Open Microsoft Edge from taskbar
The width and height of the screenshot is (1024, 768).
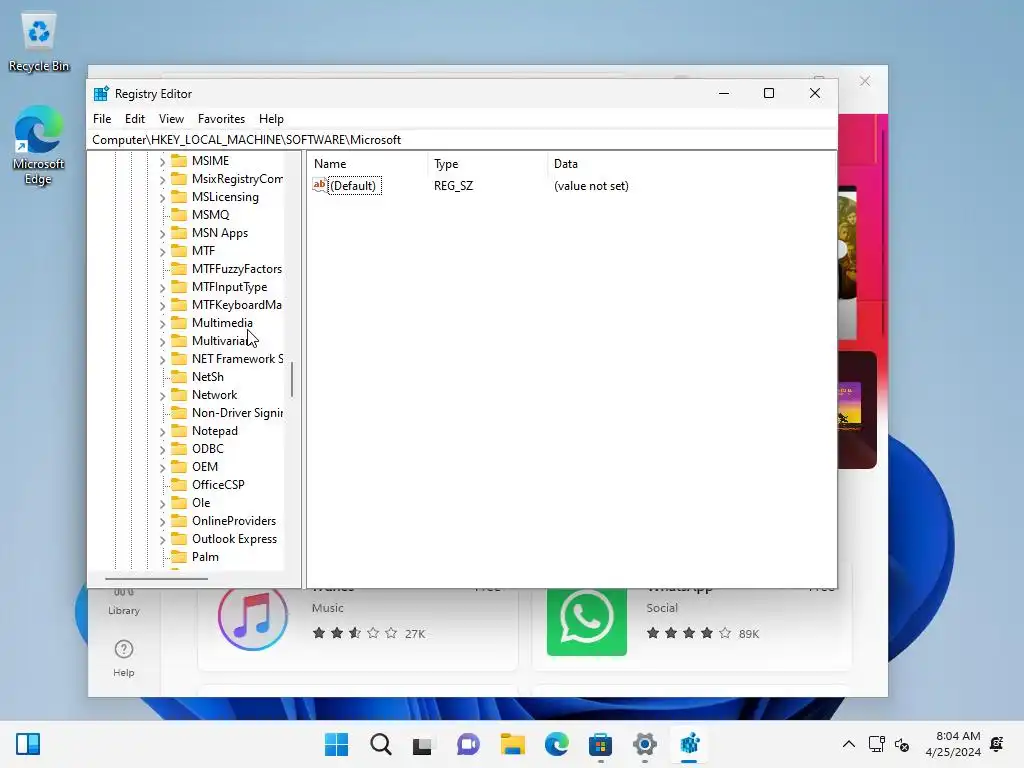[x=556, y=744]
